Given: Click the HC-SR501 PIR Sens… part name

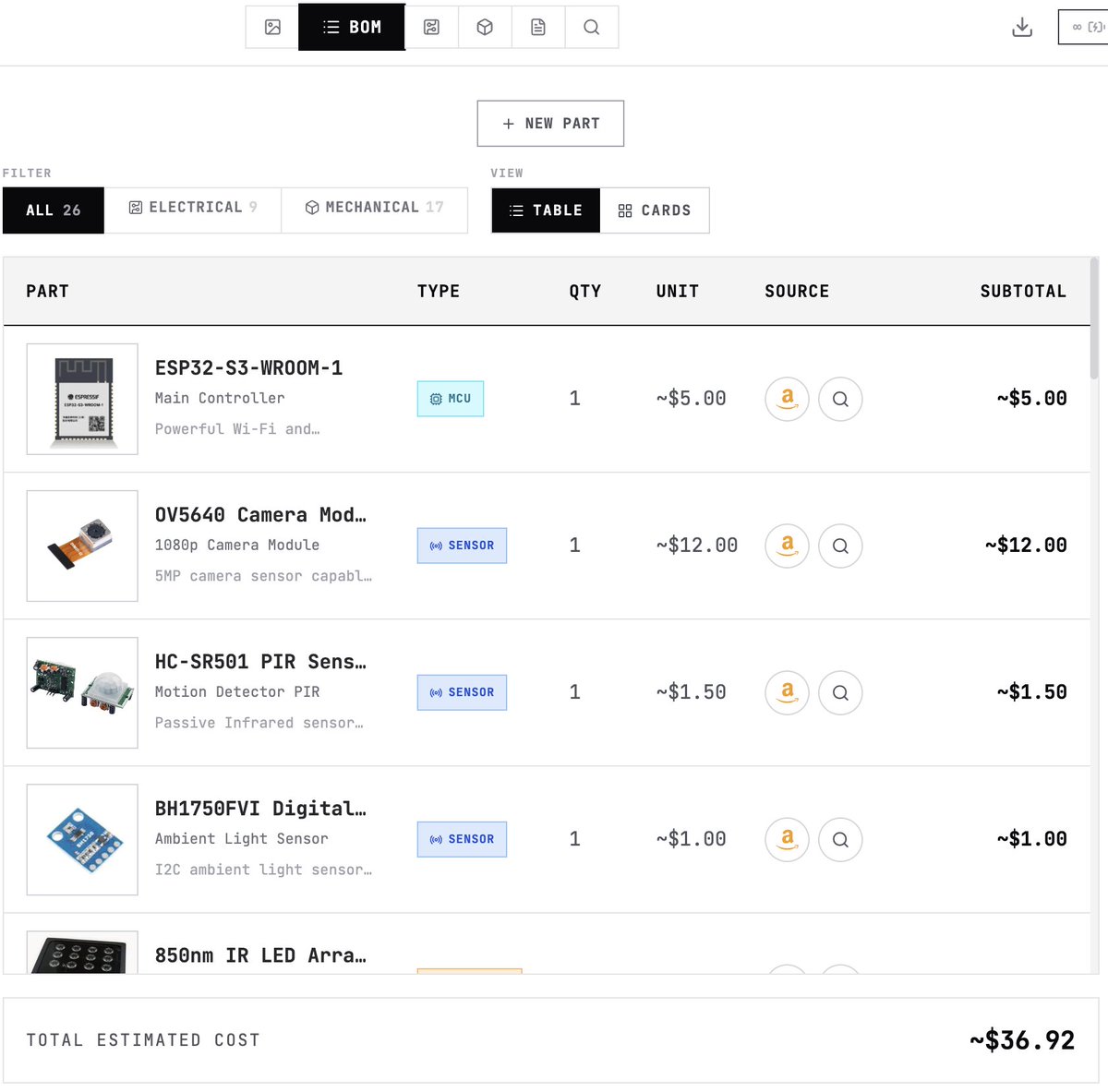Looking at the screenshot, I should [260, 661].
